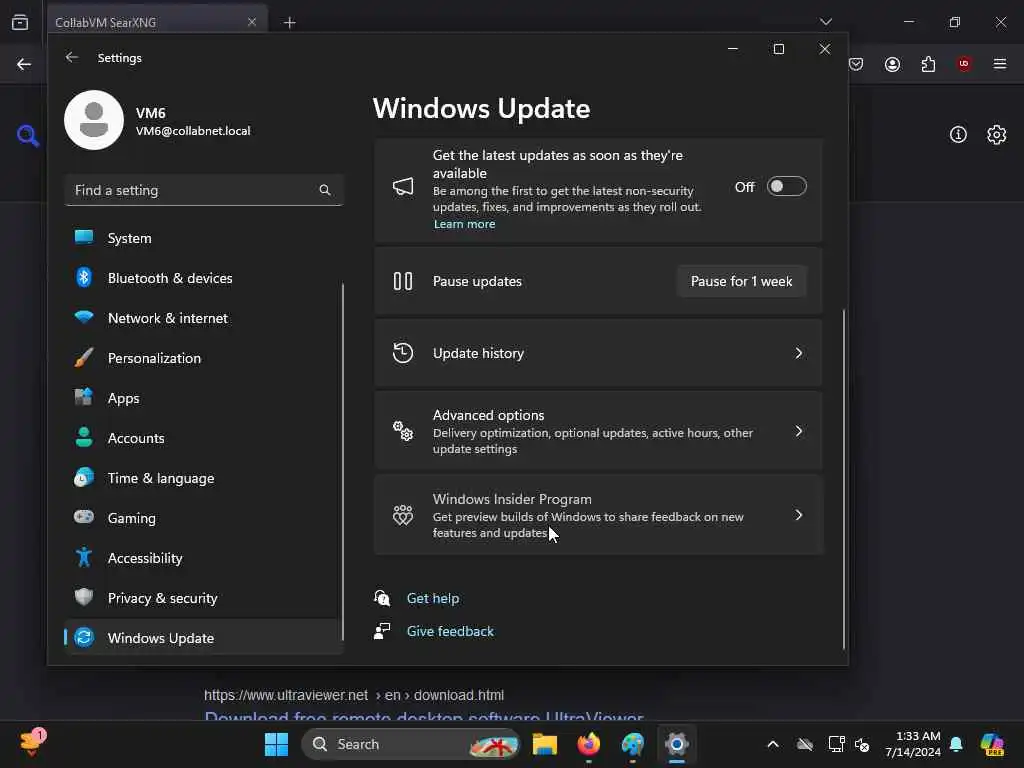This screenshot has height=768, width=1024.
Task: Click the Pause updates pause icon
Action: (403, 281)
